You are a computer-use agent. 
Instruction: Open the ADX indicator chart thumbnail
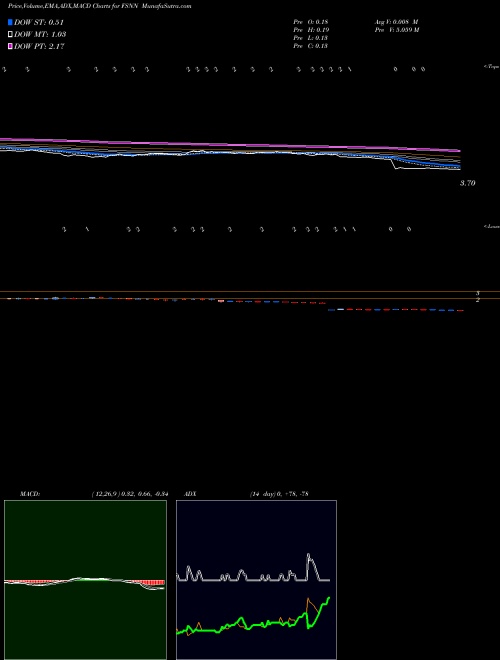click(256, 580)
